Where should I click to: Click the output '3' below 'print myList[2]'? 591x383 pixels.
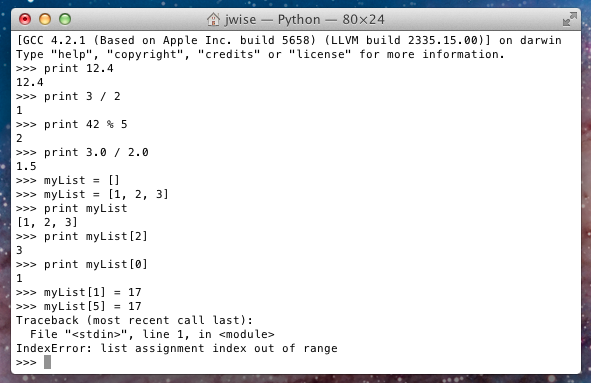click(x=19, y=250)
